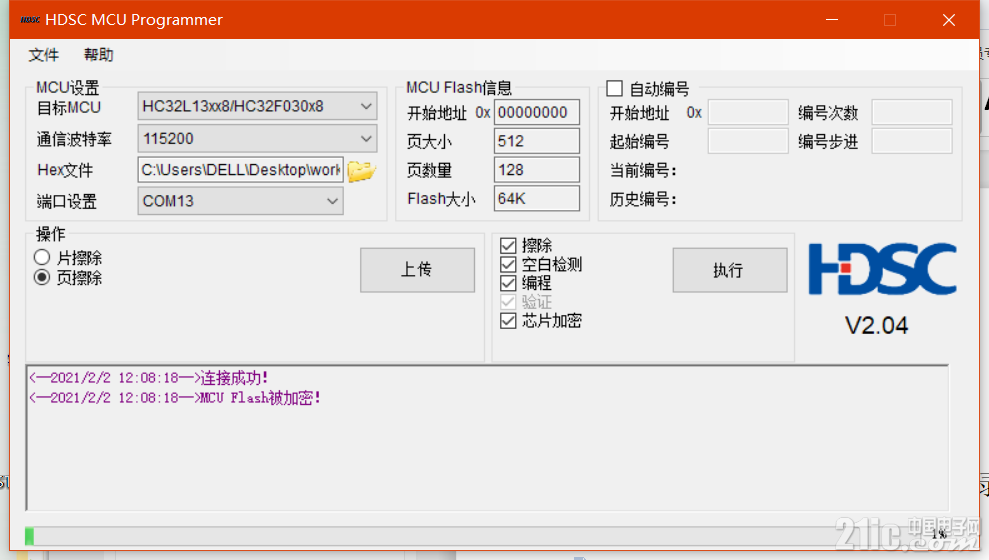Open the Hex file browse folder icon
989x560 pixels.
click(x=361, y=170)
